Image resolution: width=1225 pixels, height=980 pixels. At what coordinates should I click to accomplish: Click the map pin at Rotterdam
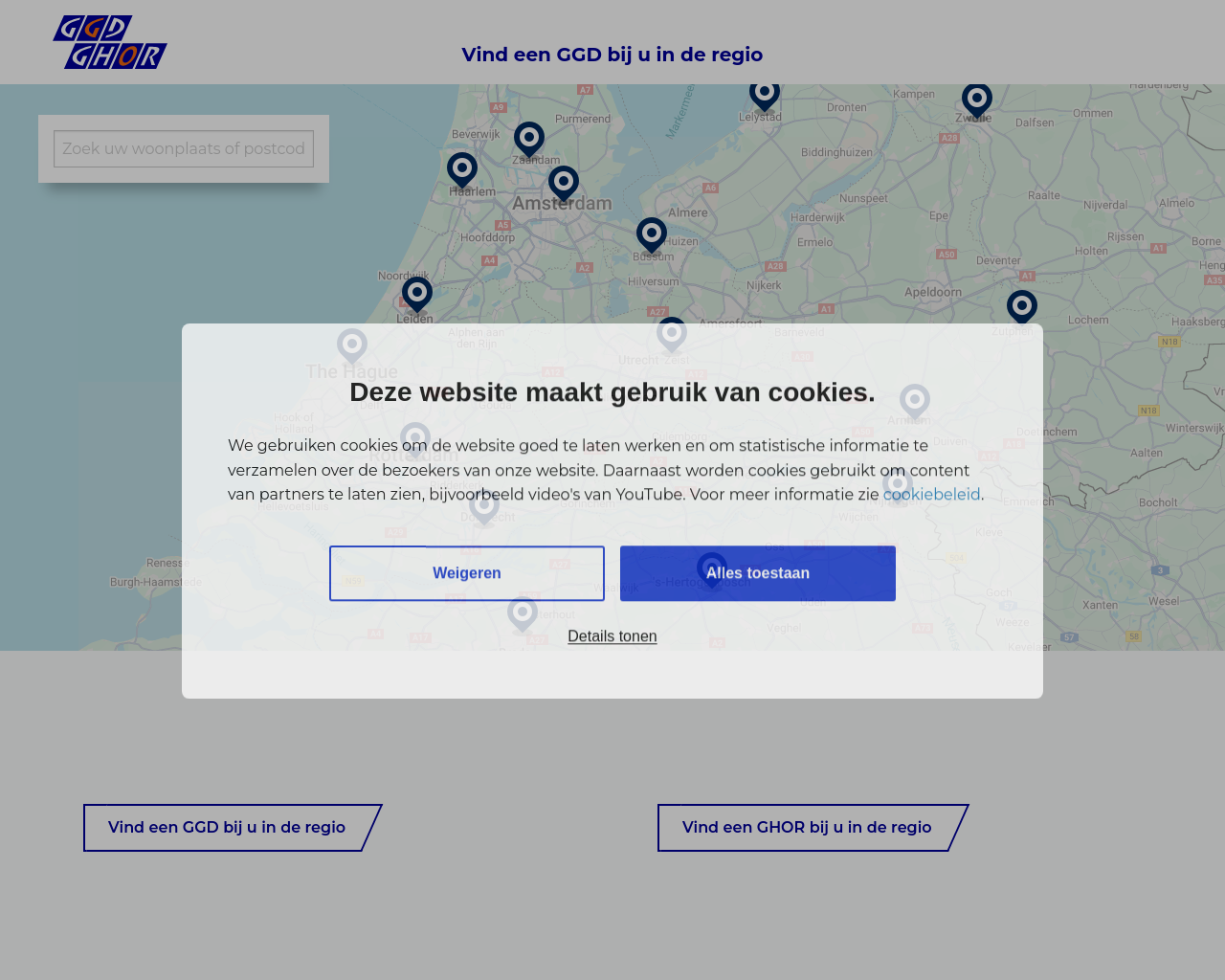point(415,441)
